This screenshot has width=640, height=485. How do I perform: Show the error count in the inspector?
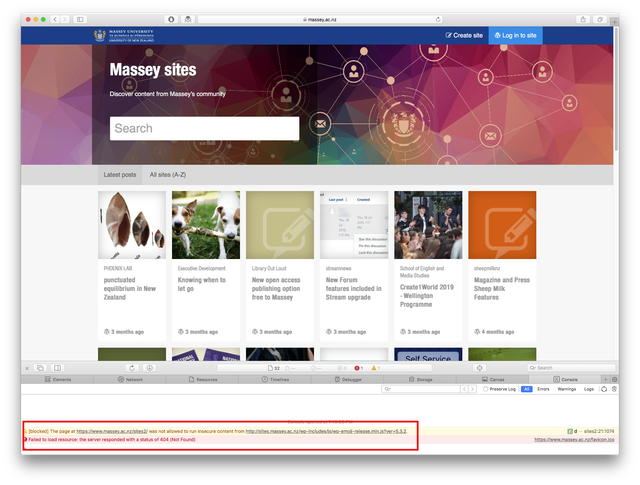coord(358,368)
